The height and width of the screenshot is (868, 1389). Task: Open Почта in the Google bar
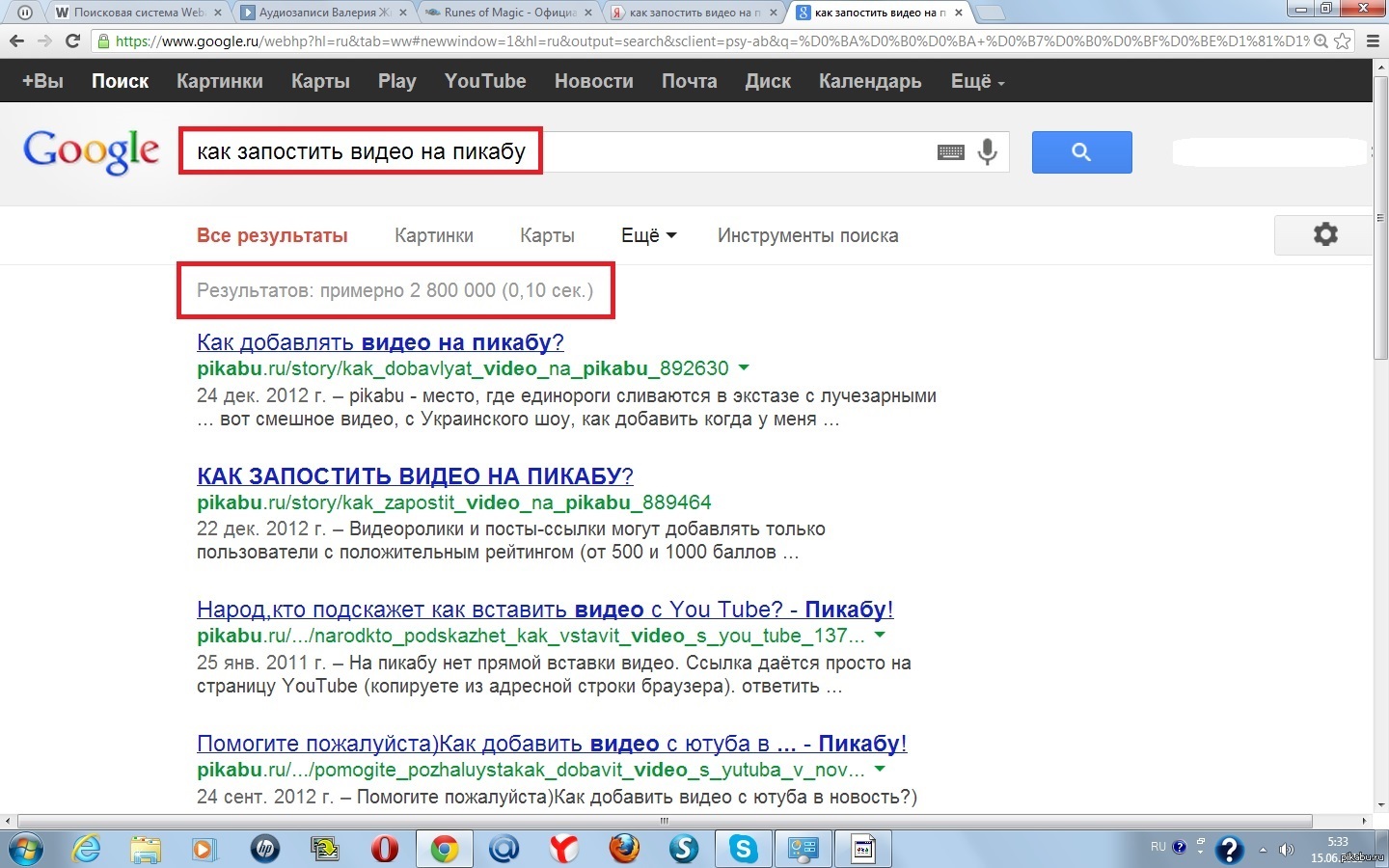click(690, 81)
